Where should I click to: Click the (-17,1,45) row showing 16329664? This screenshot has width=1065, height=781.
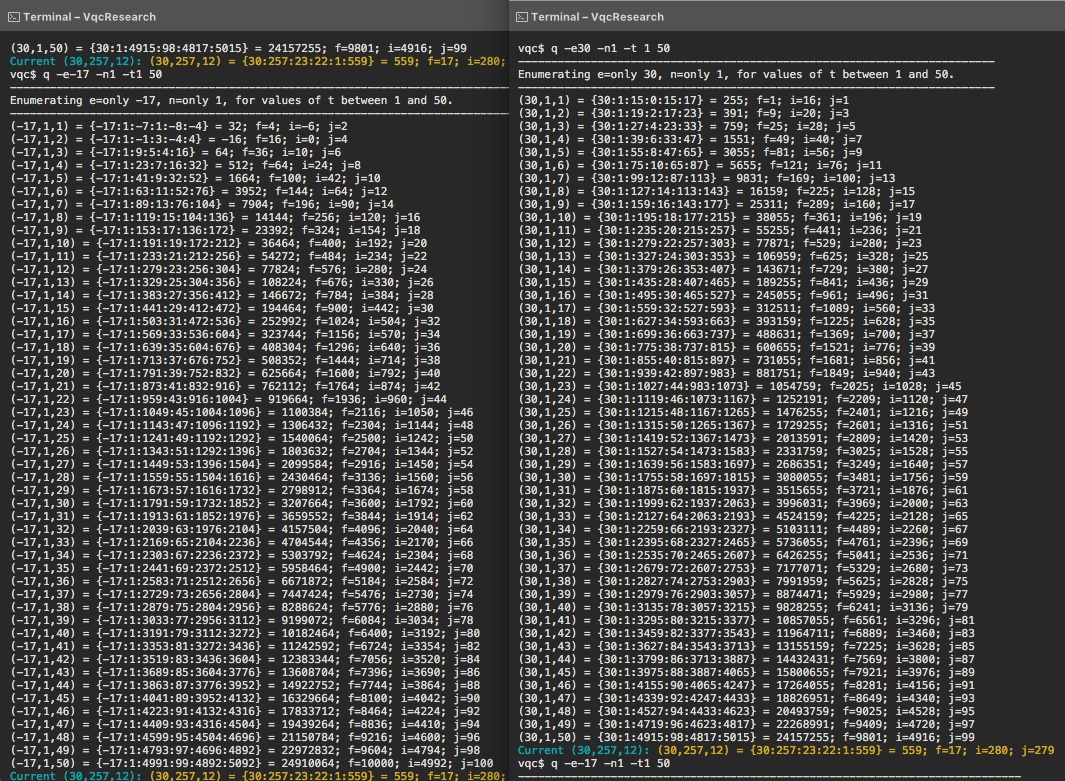tap(245, 698)
